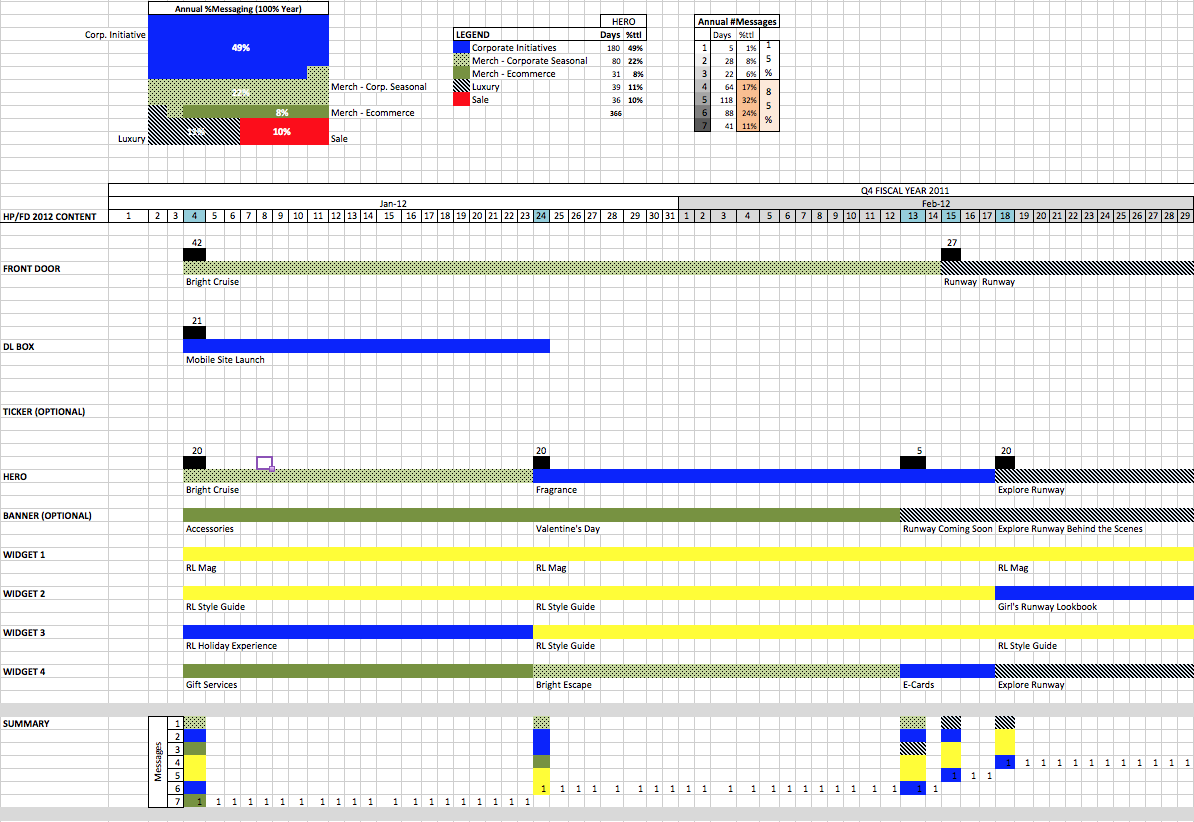Select the legend total 366 cell
Viewport: 1194px width, 822px height.
(x=615, y=113)
